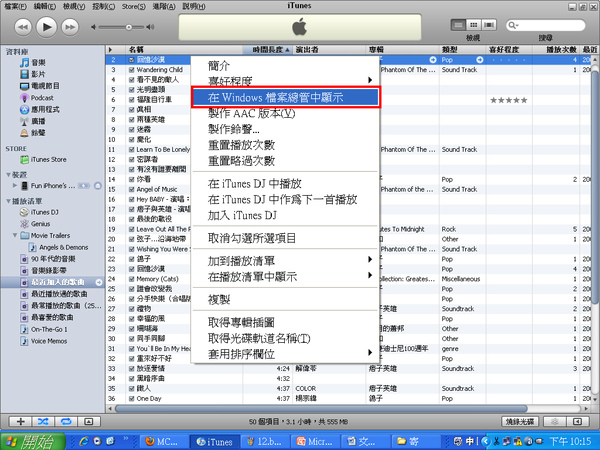Click the horizontal scrollbar of song list
This screenshot has width=600, height=450.
point(321,409)
